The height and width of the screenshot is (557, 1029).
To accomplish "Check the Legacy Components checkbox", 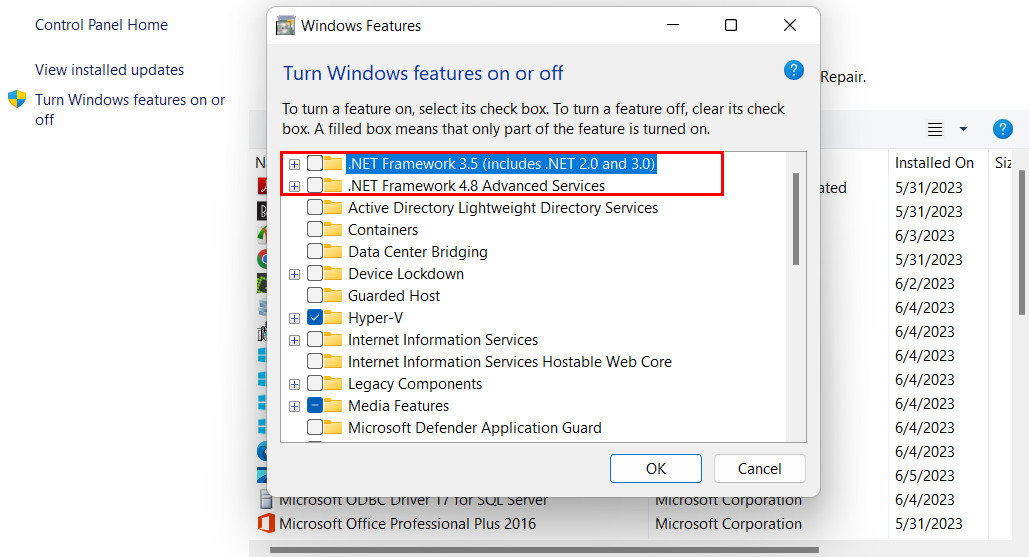I will 315,383.
